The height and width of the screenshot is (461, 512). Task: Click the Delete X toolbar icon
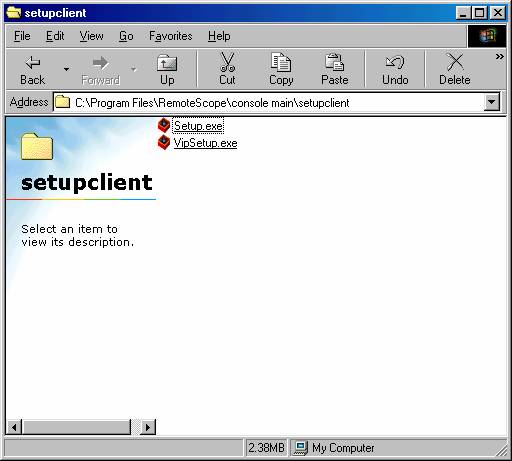click(x=455, y=62)
